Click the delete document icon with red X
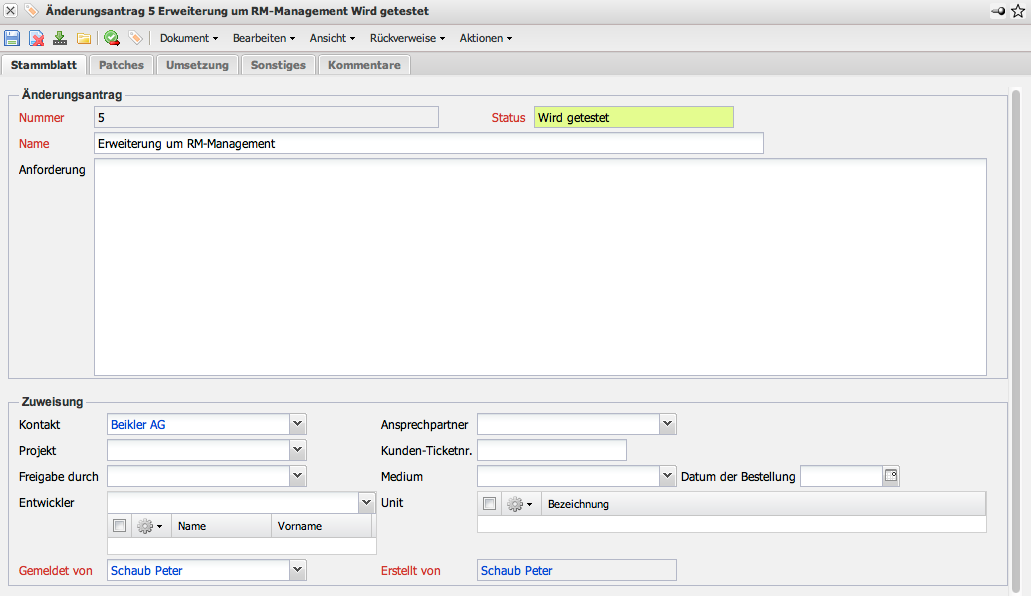This screenshot has height=596, width=1031. pos(36,38)
